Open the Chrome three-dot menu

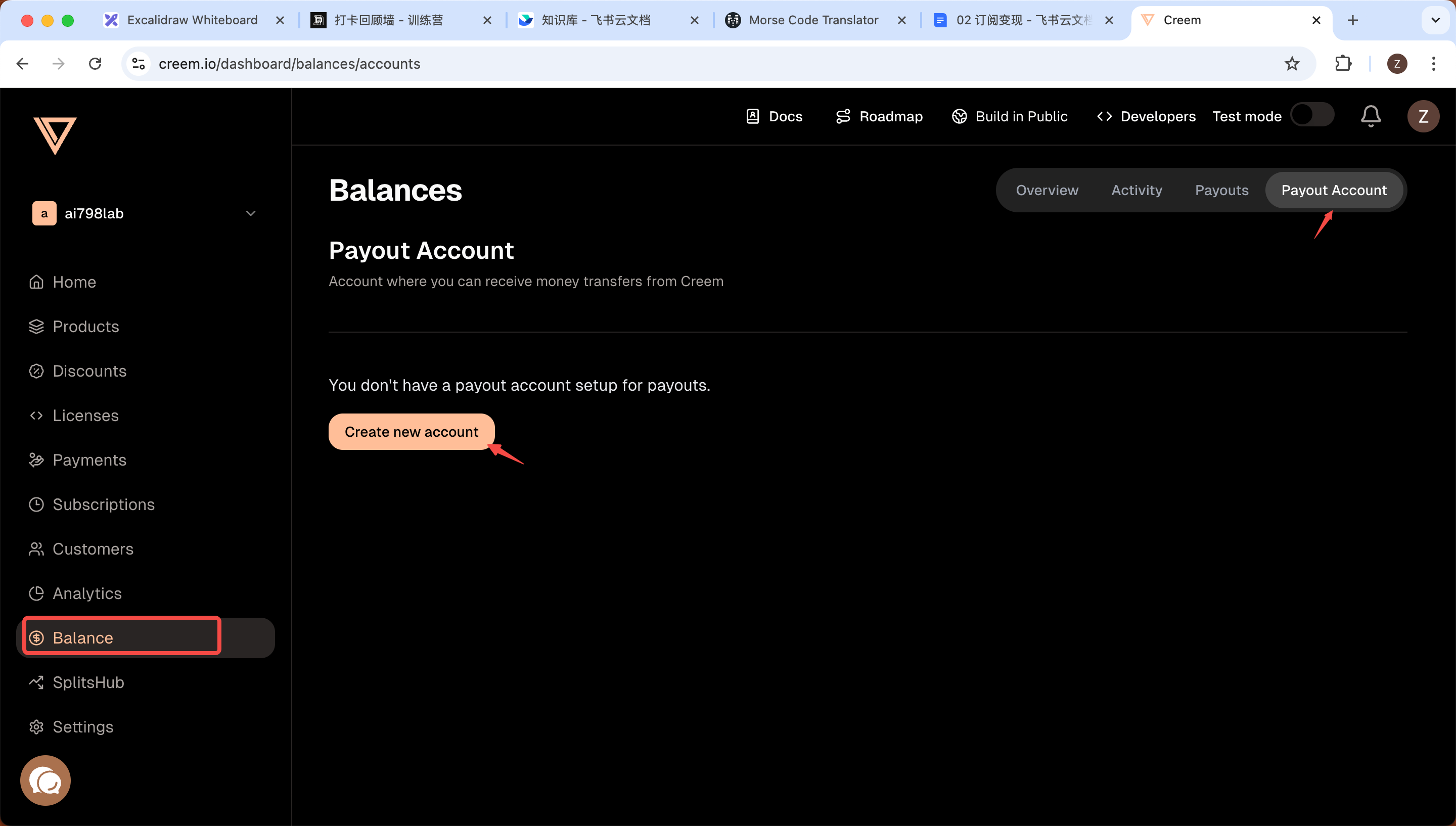(x=1433, y=64)
